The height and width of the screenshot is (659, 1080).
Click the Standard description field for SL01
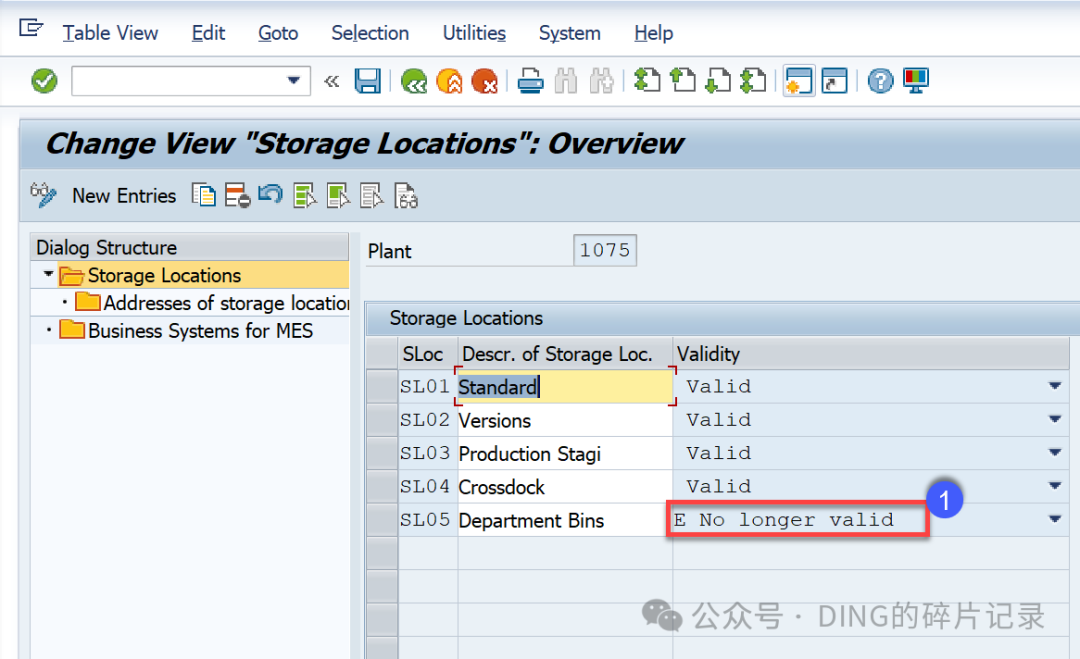[565, 387]
